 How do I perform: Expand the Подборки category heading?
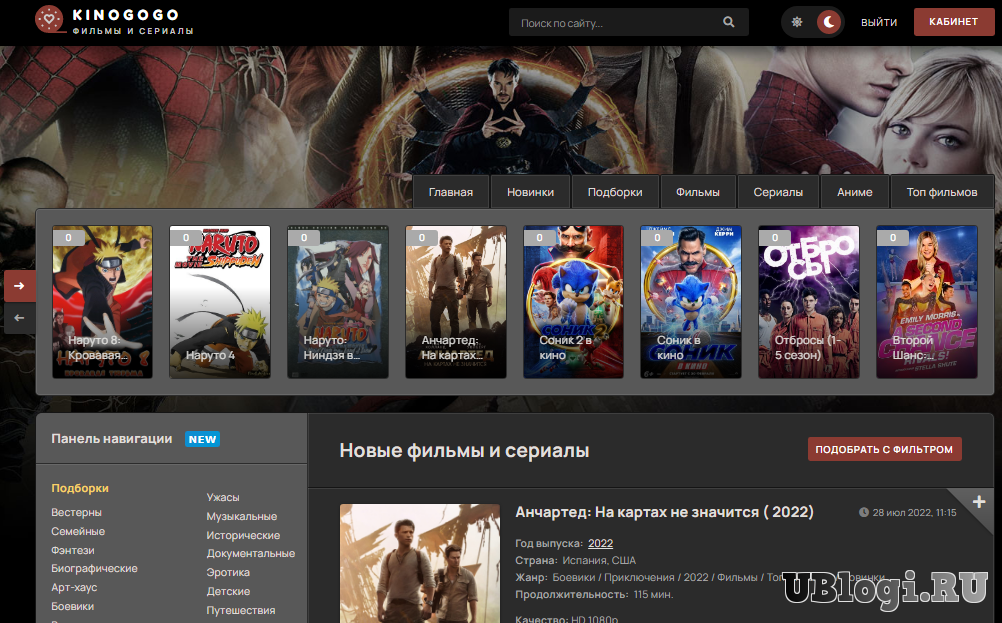click(x=80, y=488)
